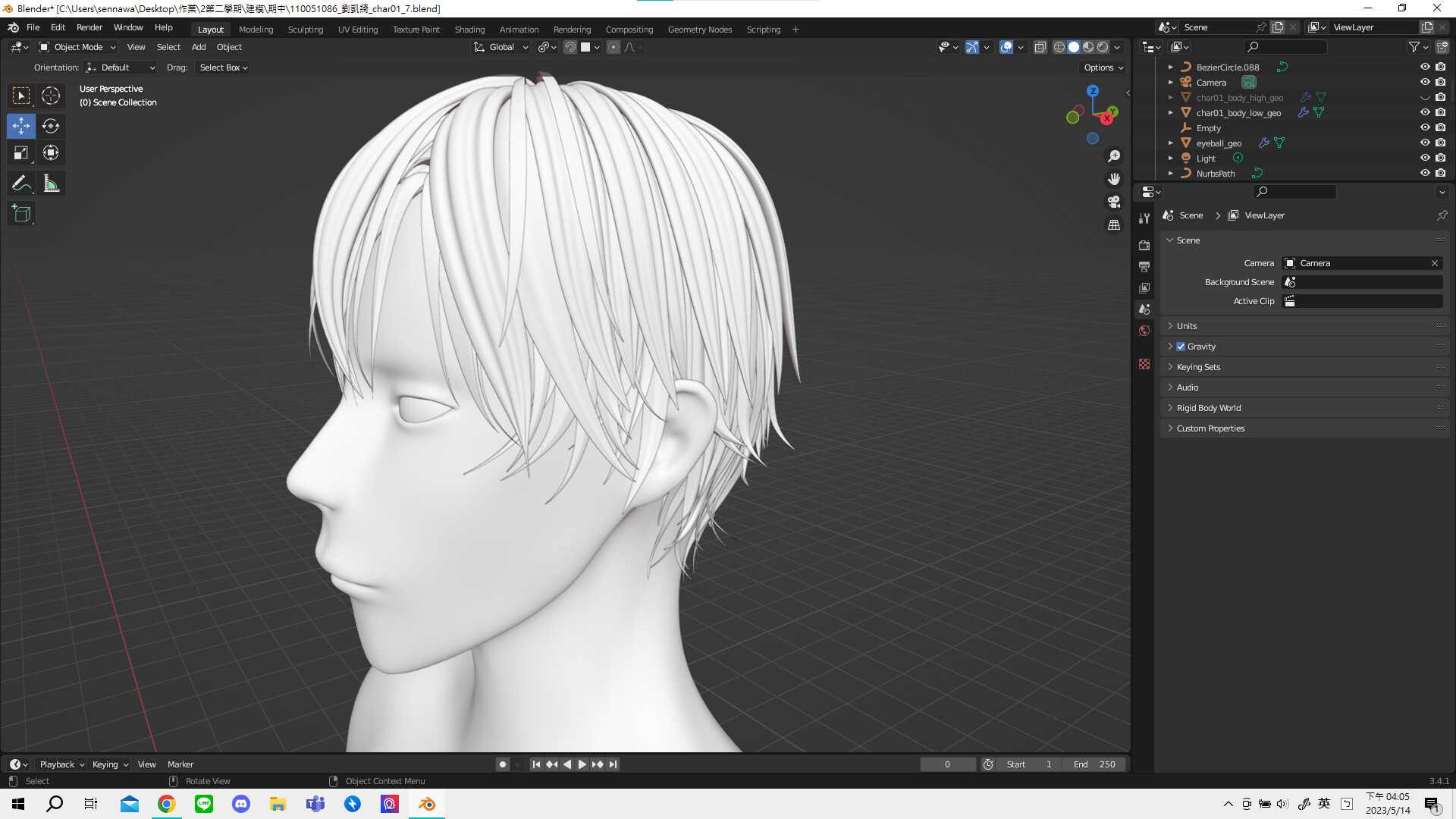Switch to the Shading workspace tab

[x=469, y=29]
